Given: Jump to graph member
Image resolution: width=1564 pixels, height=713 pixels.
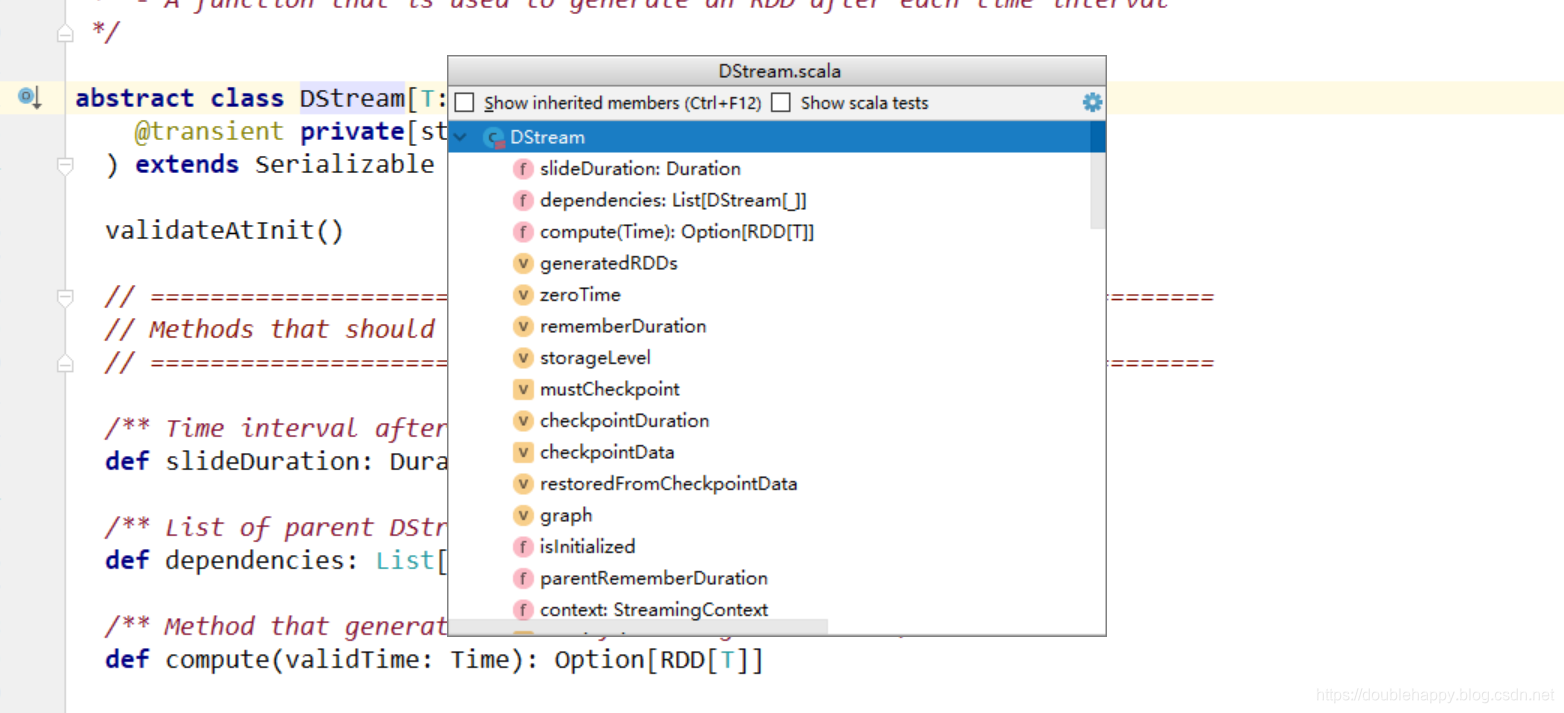Looking at the screenshot, I should coord(566,516).
